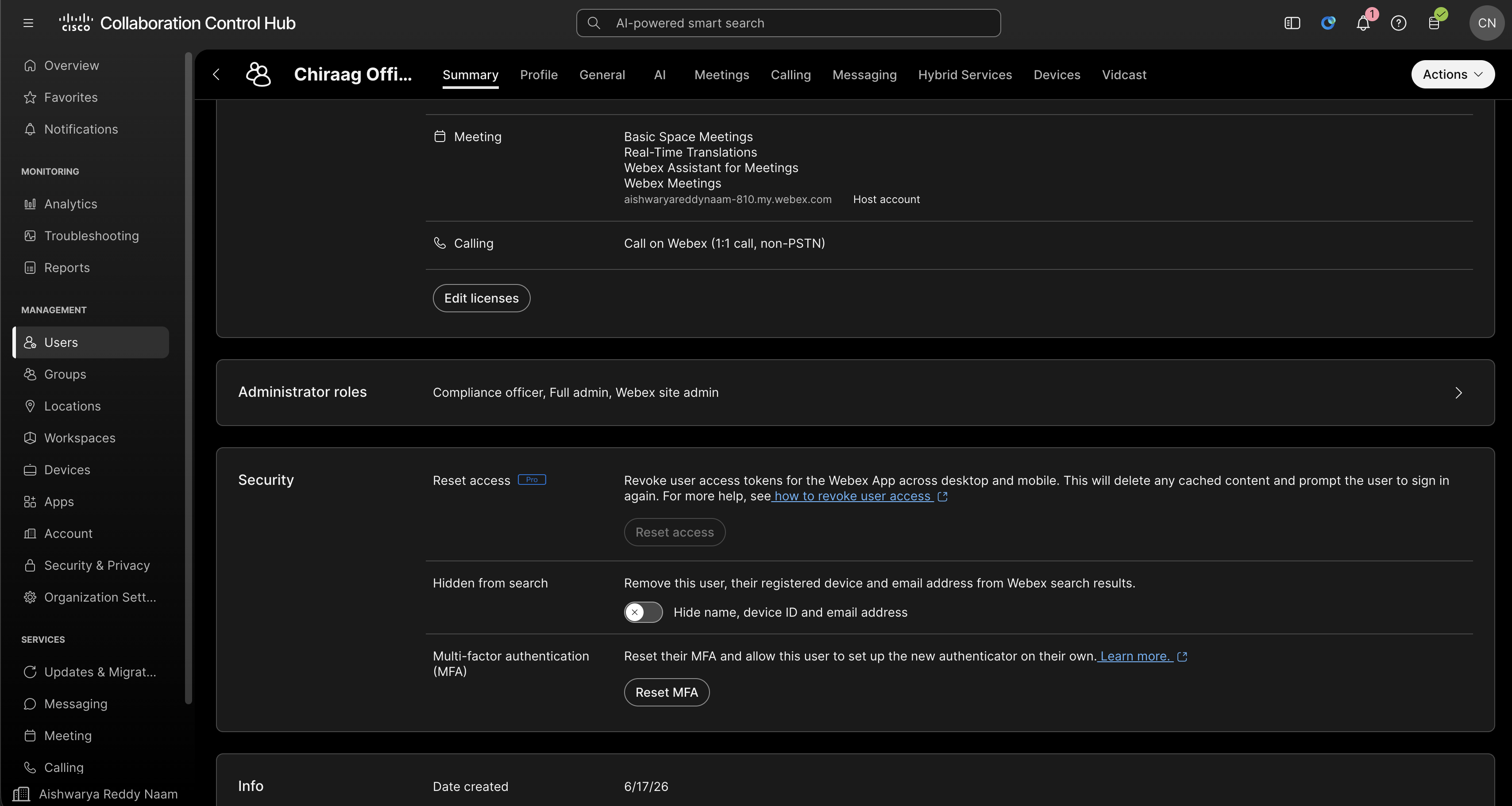This screenshot has height=806, width=1512.
Task: Switch to the Profile tab
Action: coord(539,75)
